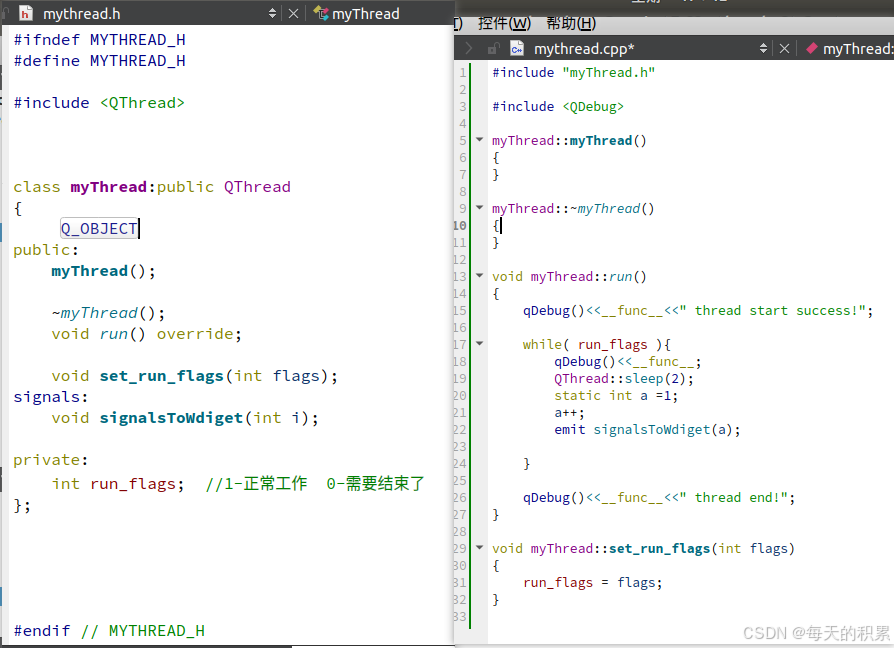Image resolution: width=894 pixels, height=648 pixels.
Task: Click the Q_OBJECT macro in the header
Action: tap(99, 229)
